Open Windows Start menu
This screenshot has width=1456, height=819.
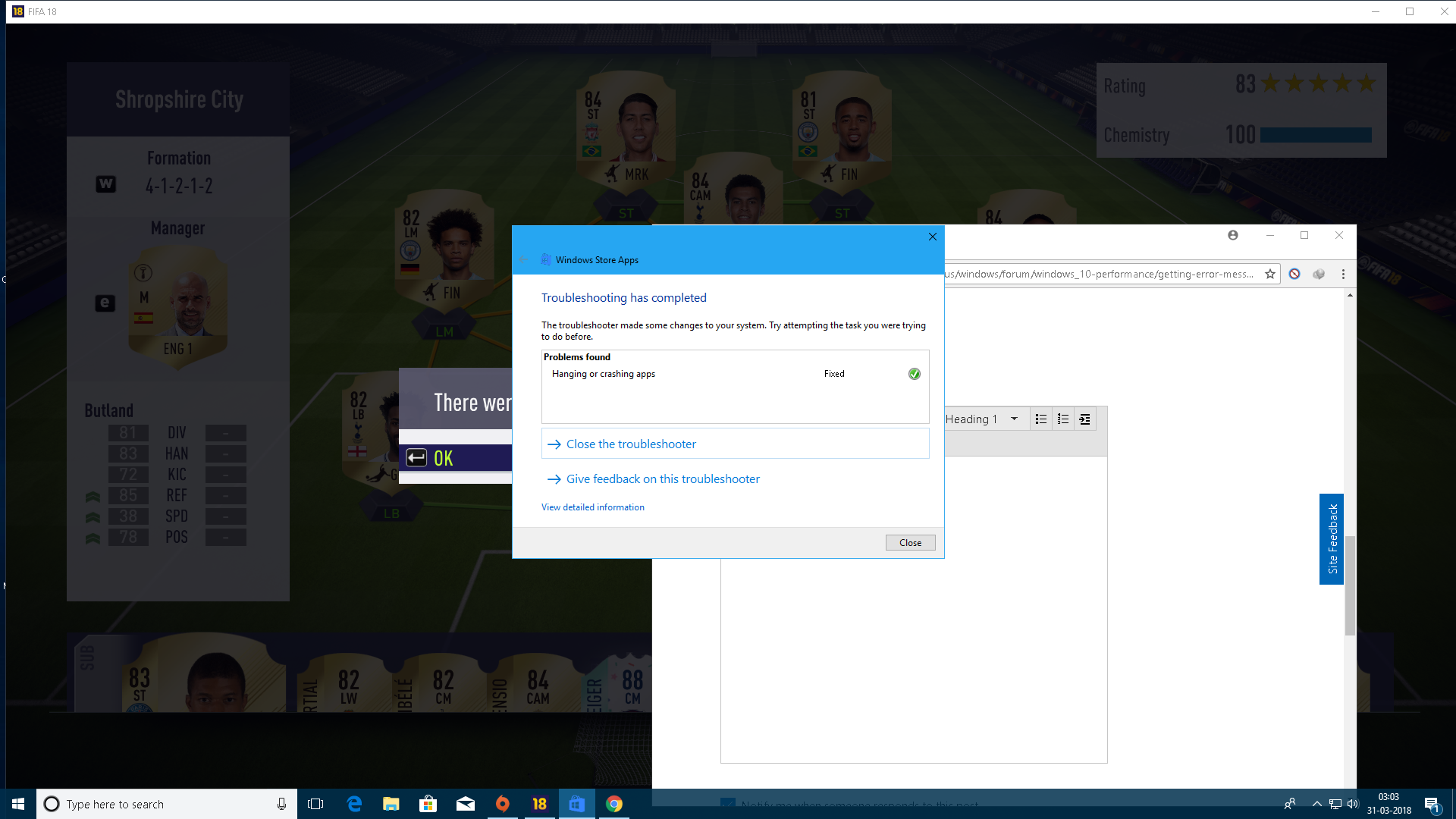[x=18, y=804]
